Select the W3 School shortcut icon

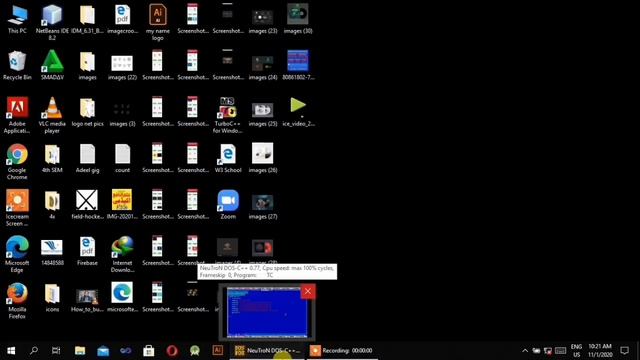click(228, 158)
